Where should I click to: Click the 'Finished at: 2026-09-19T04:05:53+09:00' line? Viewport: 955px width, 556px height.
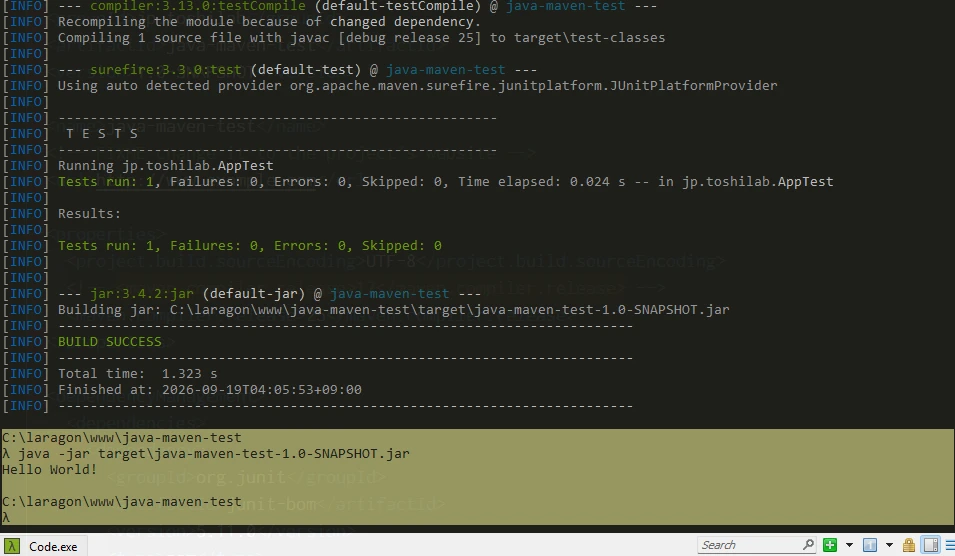[210, 390]
